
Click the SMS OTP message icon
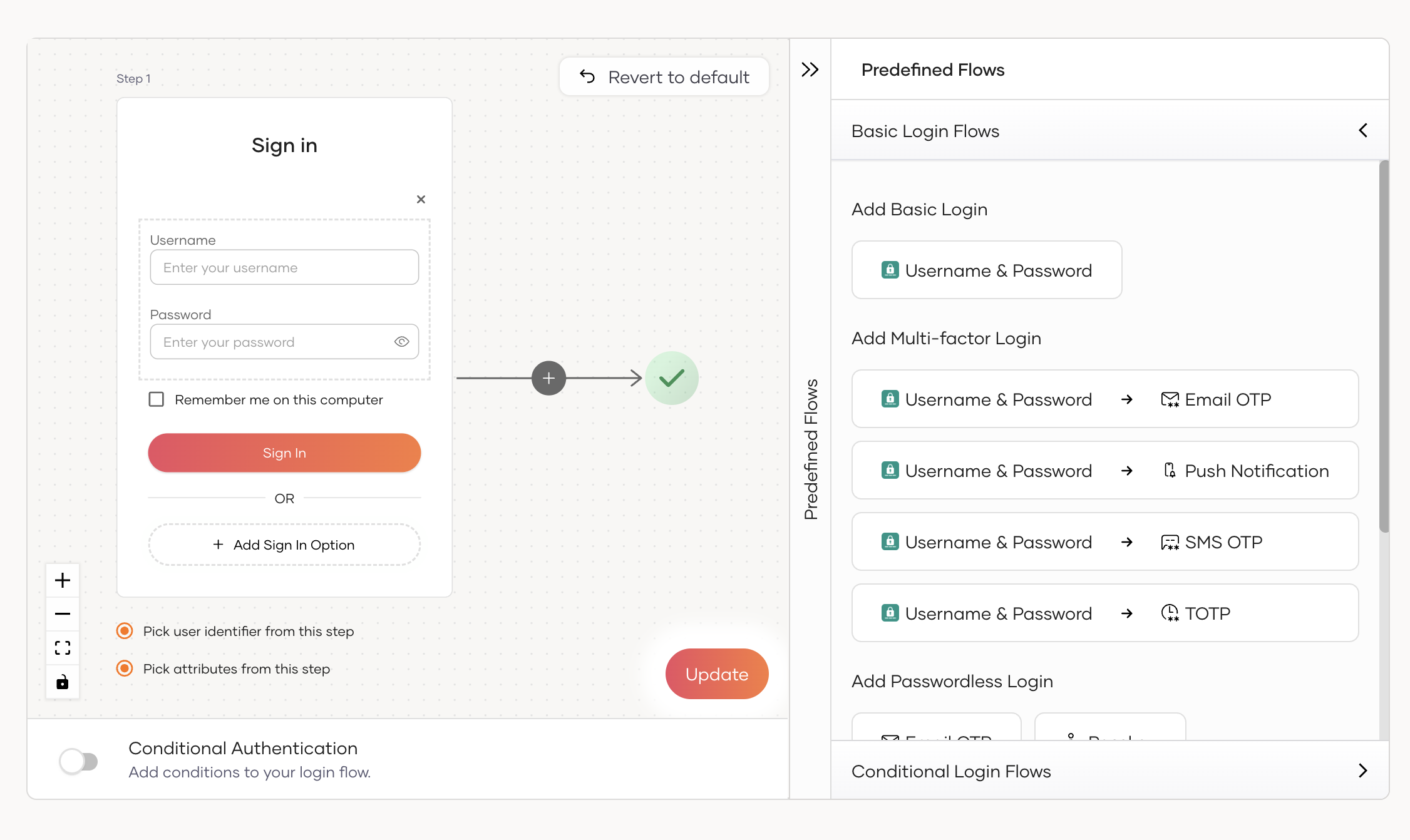tap(1170, 542)
